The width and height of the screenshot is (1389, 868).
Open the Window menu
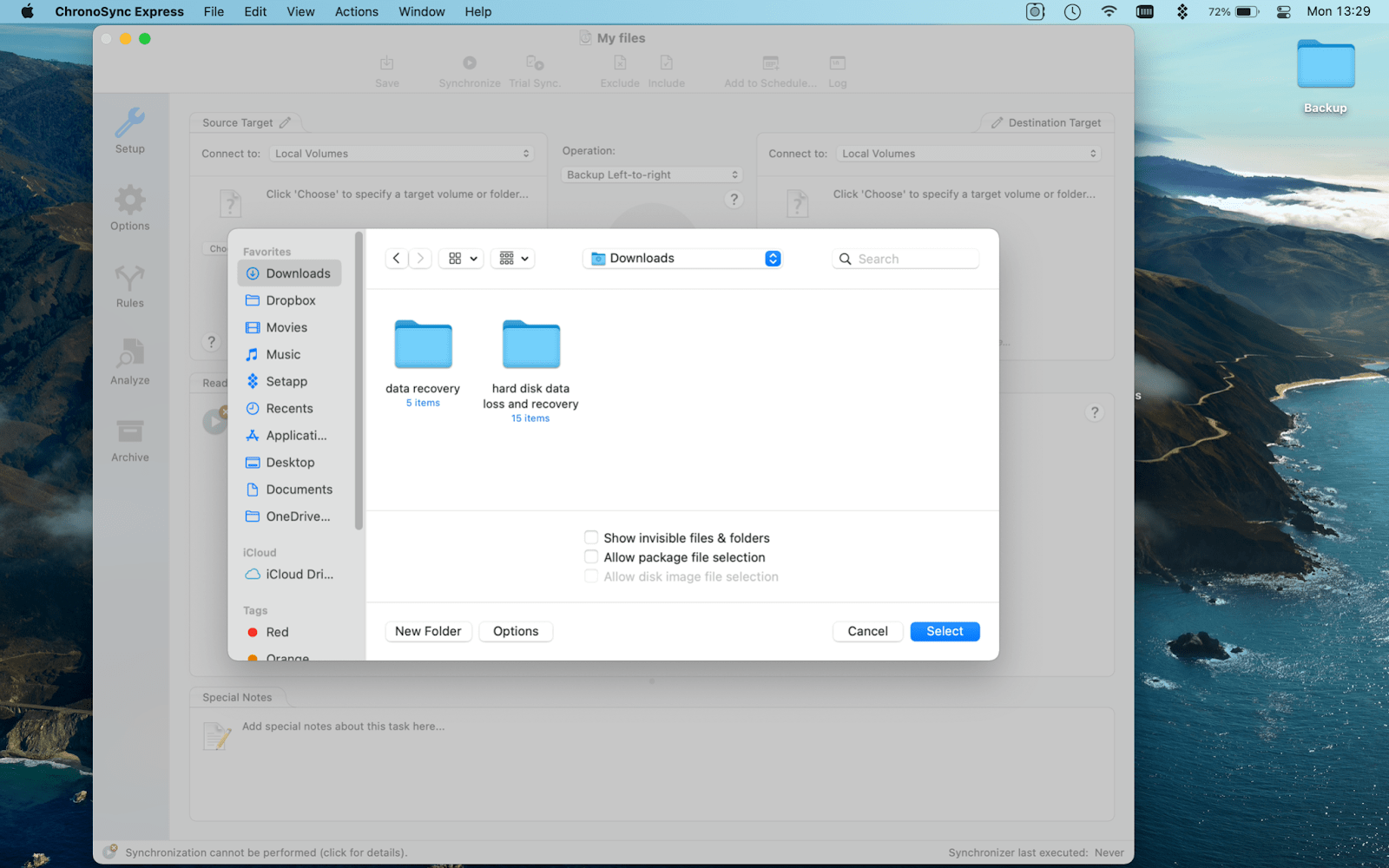(422, 11)
